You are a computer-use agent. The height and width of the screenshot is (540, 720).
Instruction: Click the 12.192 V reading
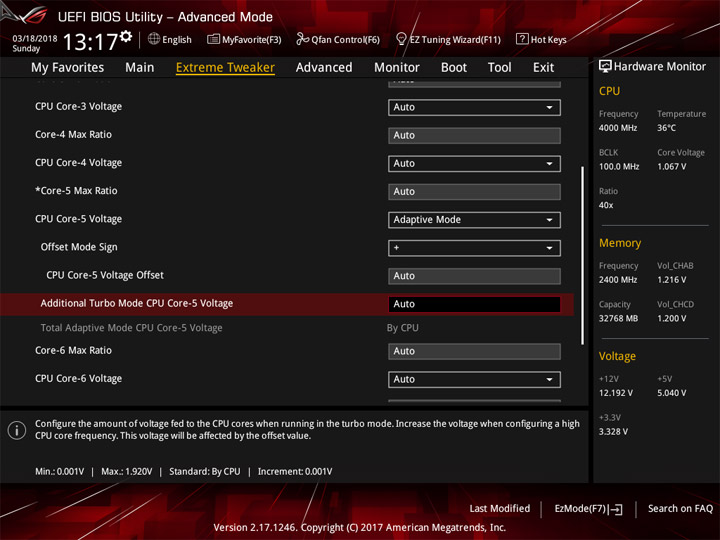click(x=616, y=393)
